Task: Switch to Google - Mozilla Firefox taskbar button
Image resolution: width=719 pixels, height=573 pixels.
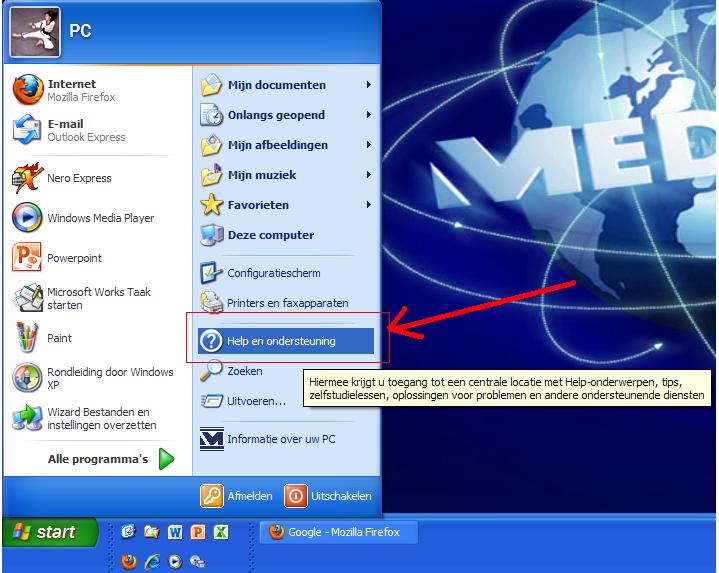Action: click(x=338, y=532)
